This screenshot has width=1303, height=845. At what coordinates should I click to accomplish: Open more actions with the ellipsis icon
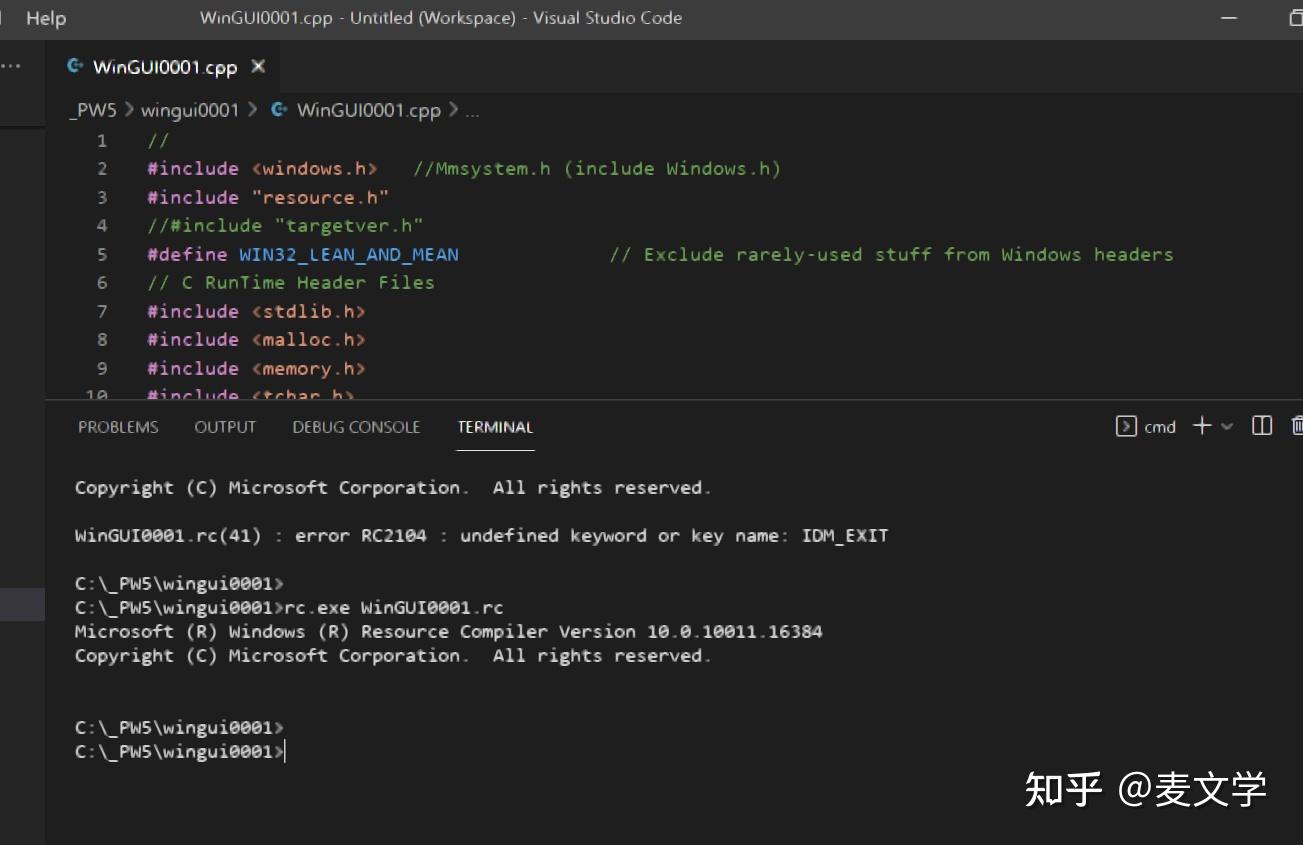pos(11,64)
